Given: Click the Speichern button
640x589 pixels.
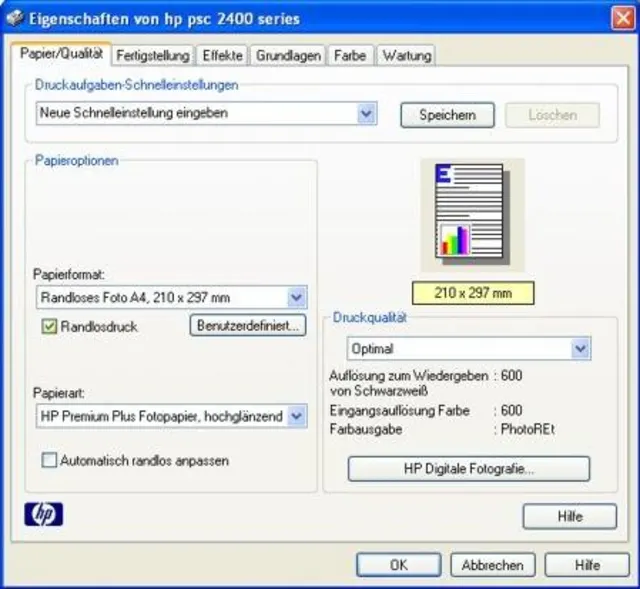Looking at the screenshot, I should [x=447, y=115].
